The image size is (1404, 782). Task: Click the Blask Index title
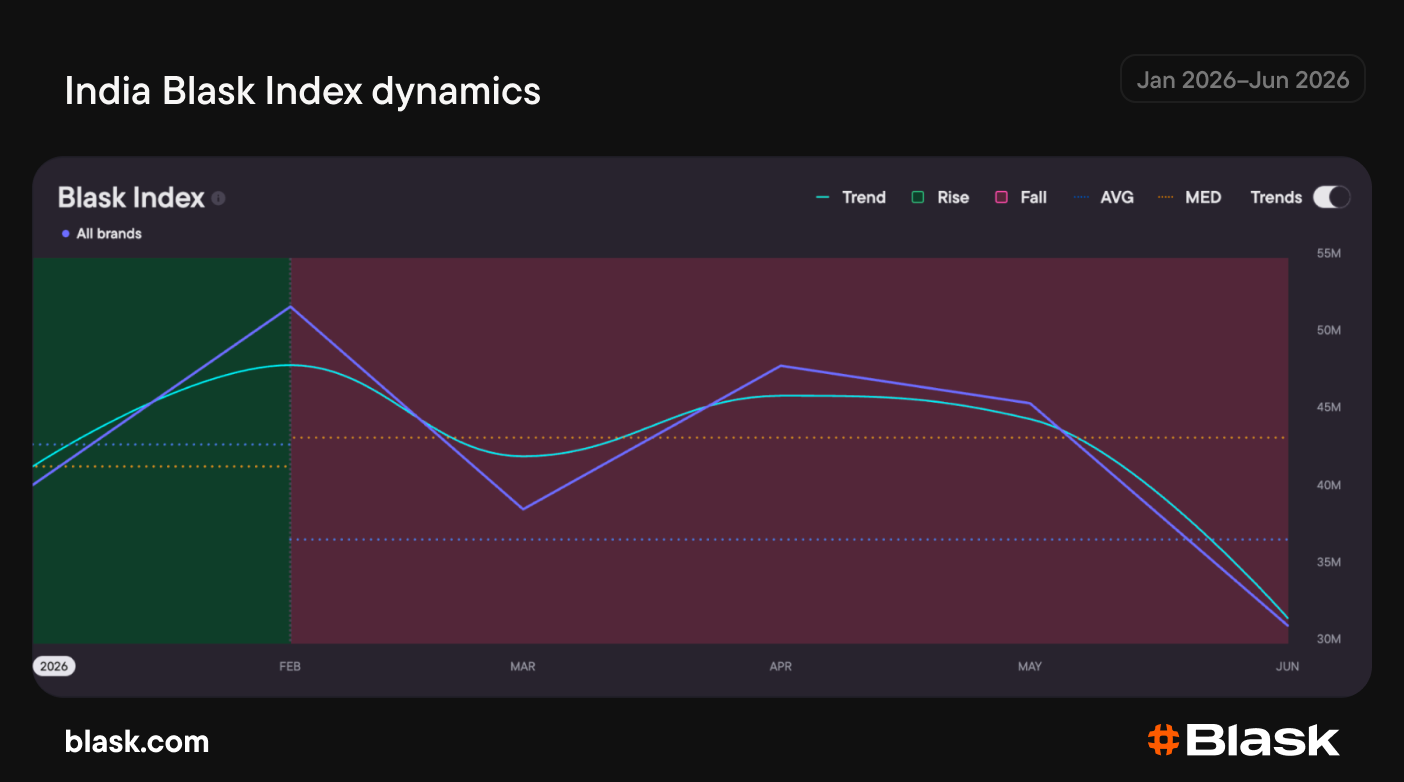pos(131,198)
